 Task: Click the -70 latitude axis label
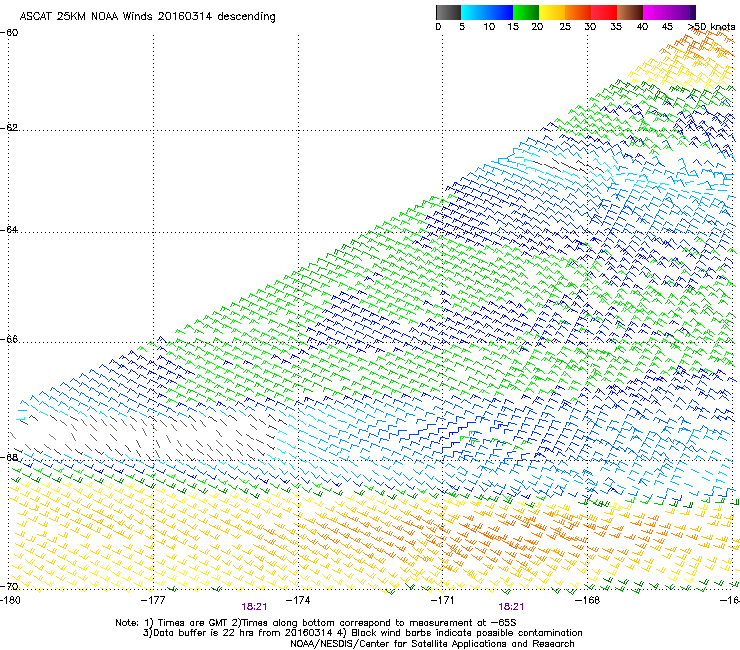tap(9, 586)
